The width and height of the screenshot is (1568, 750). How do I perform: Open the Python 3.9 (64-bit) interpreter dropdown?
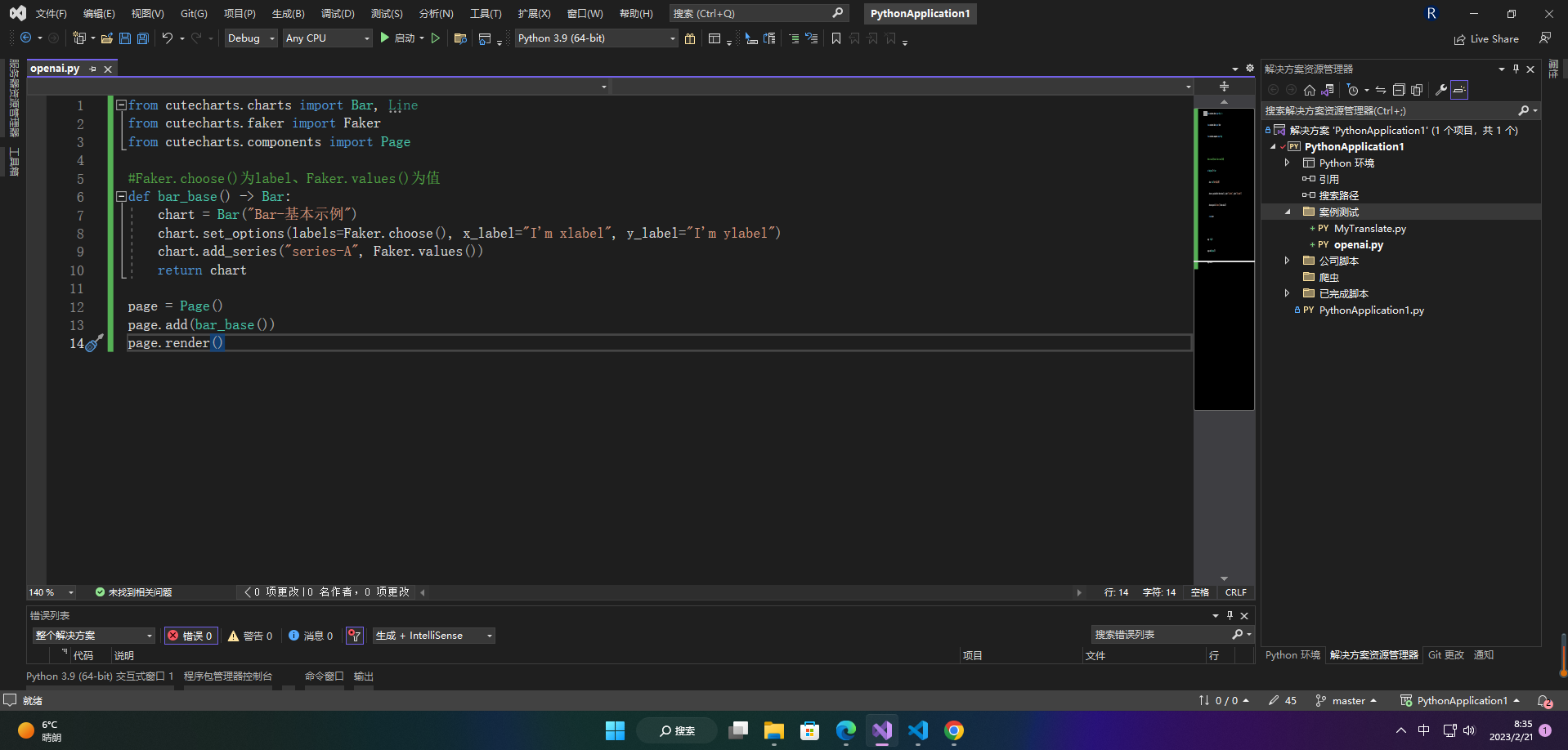597,38
